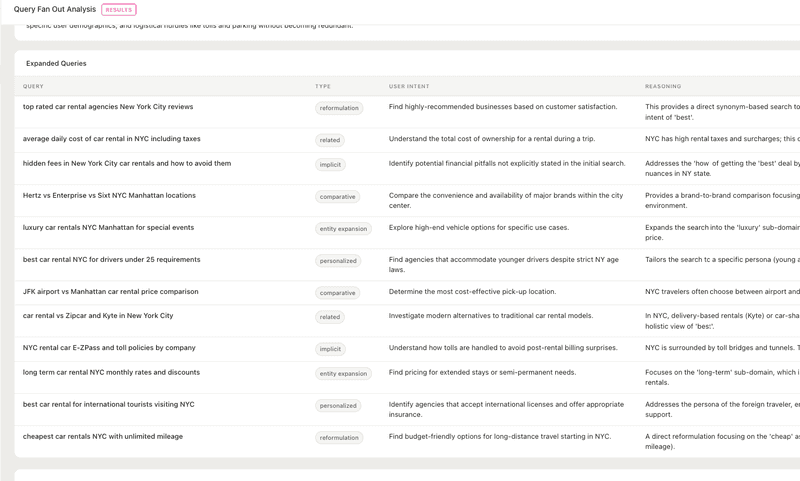800x481 pixels.
Task: Click the Query Fan Out Analysis title
Action: (x=55, y=10)
